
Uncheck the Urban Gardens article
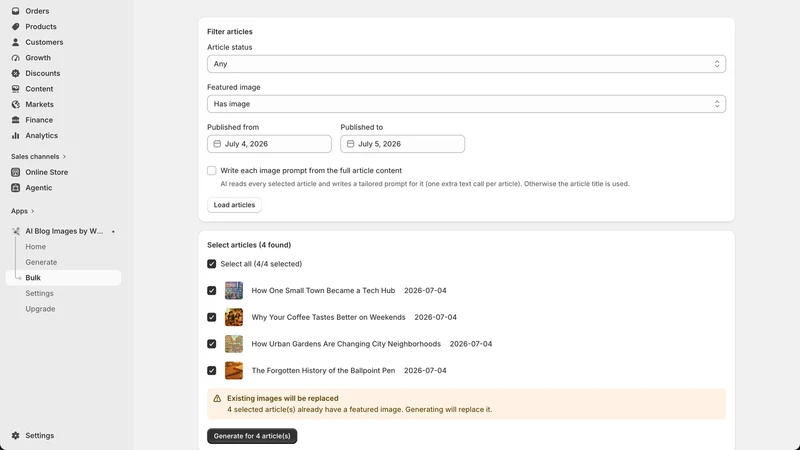coord(212,344)
